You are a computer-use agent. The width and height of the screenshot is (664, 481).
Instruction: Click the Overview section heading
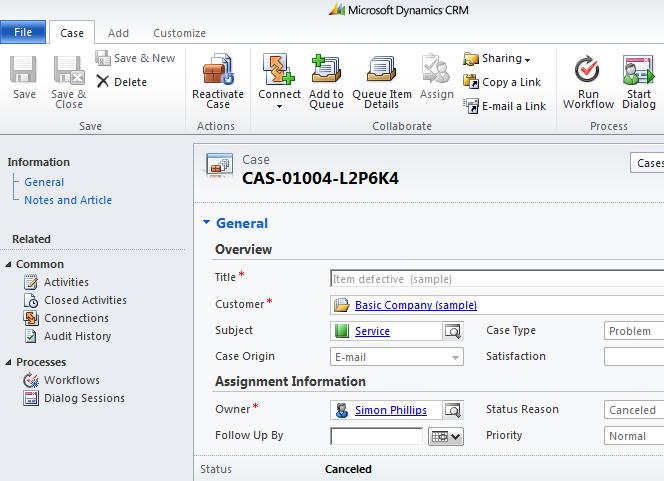point(243,249)
